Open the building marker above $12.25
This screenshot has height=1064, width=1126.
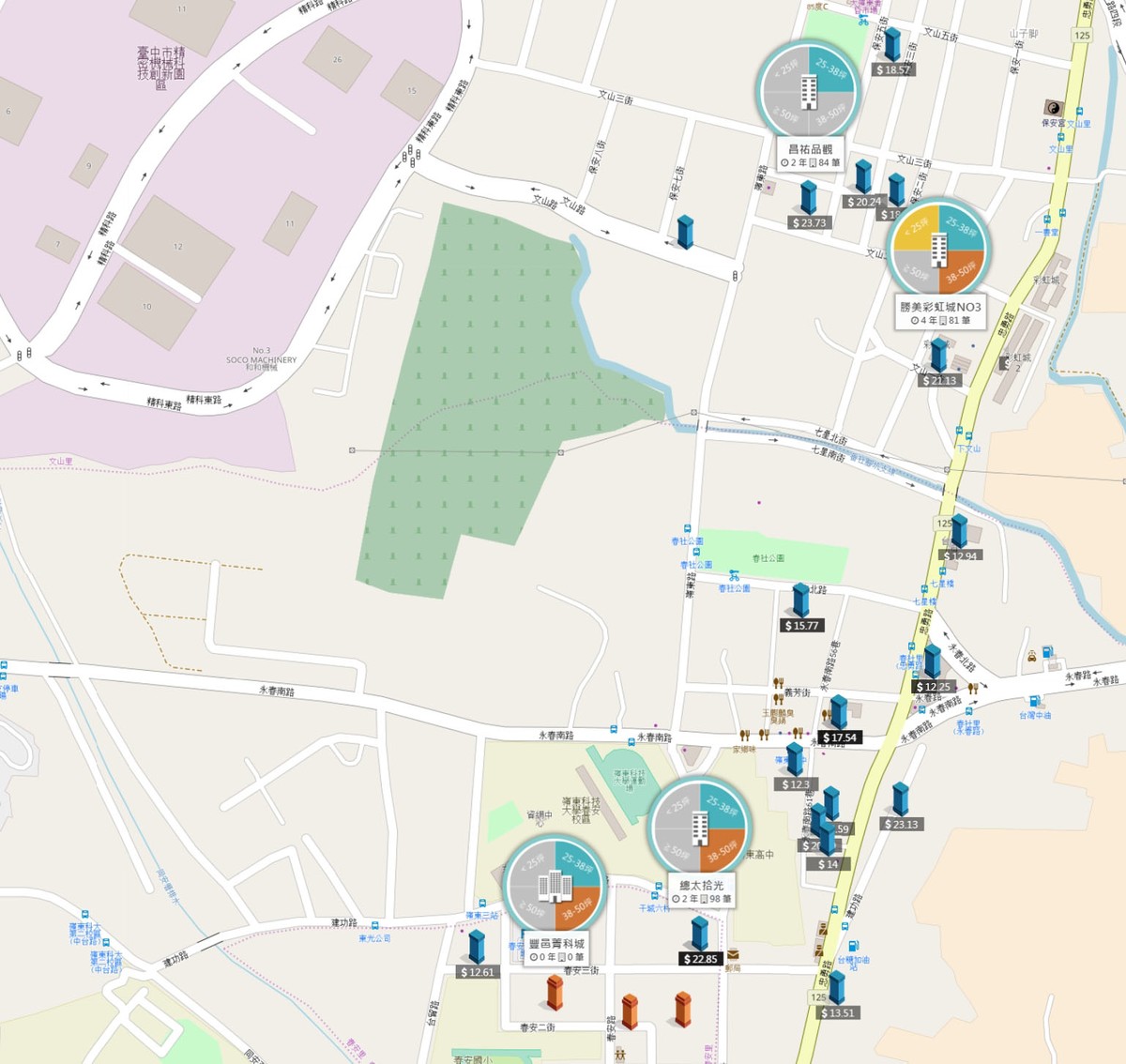[x=932, y=661]
